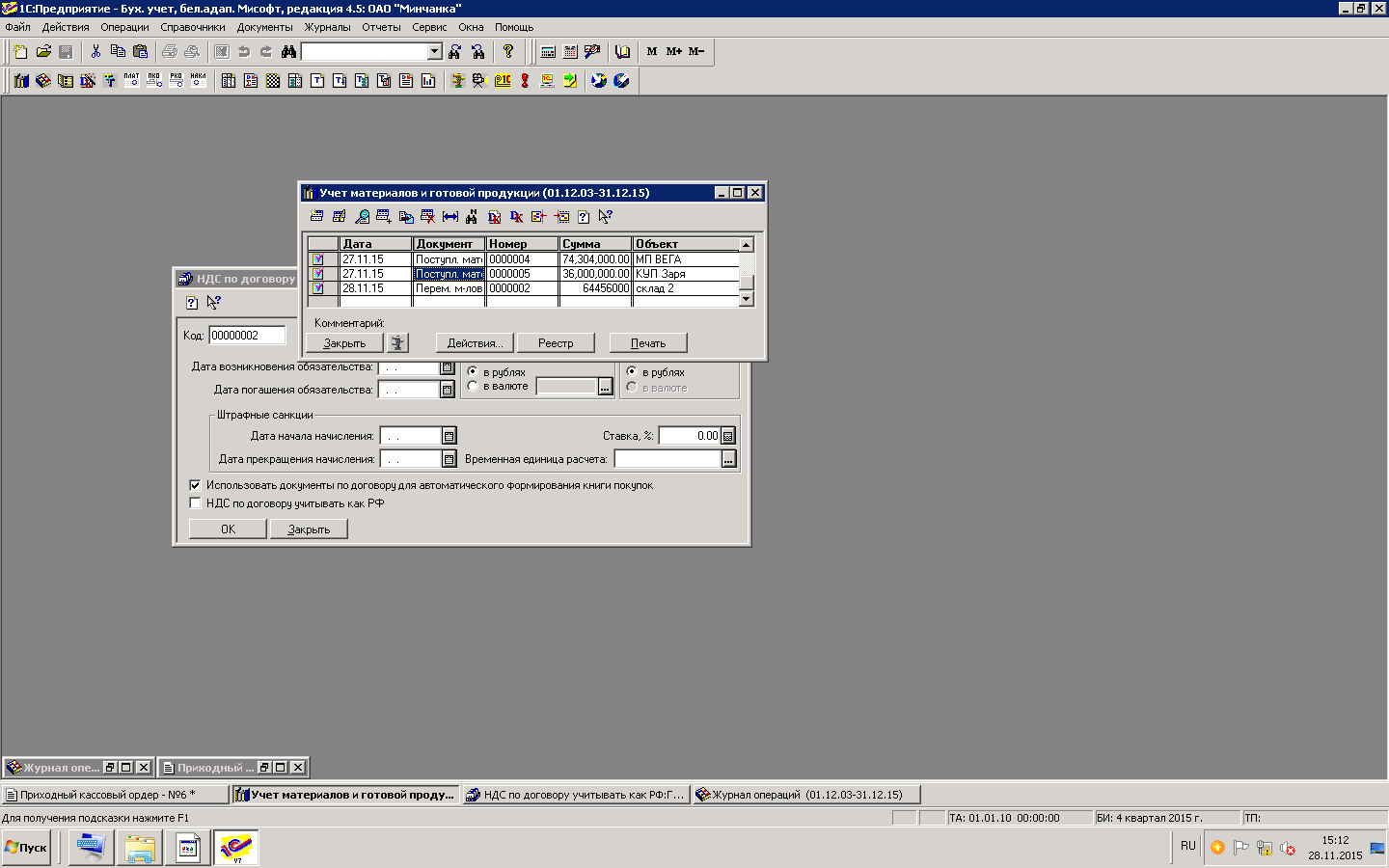
Task: Open the calendar icon next to calculator
Action: 570,51
